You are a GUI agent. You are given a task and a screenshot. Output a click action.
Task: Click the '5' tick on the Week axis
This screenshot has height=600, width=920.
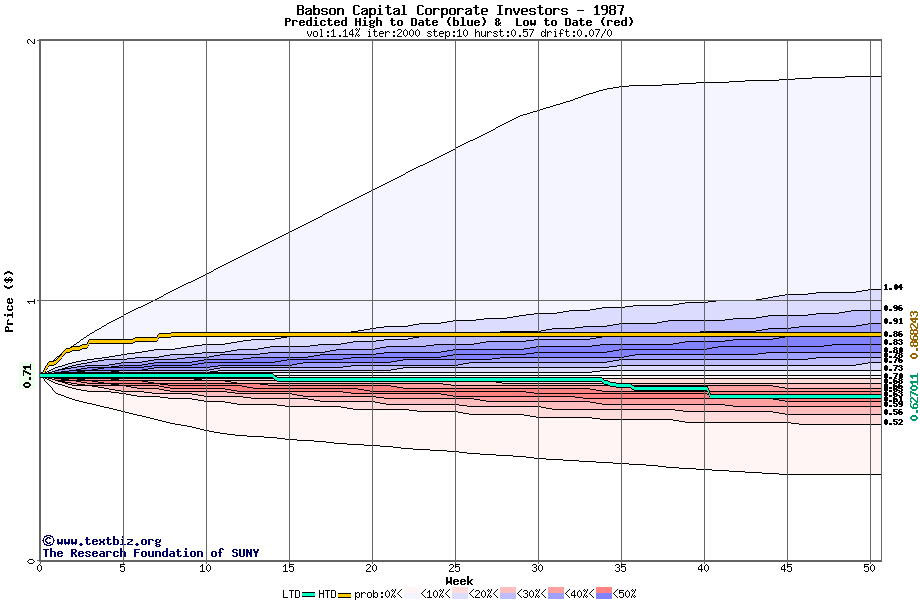point(123,568)
